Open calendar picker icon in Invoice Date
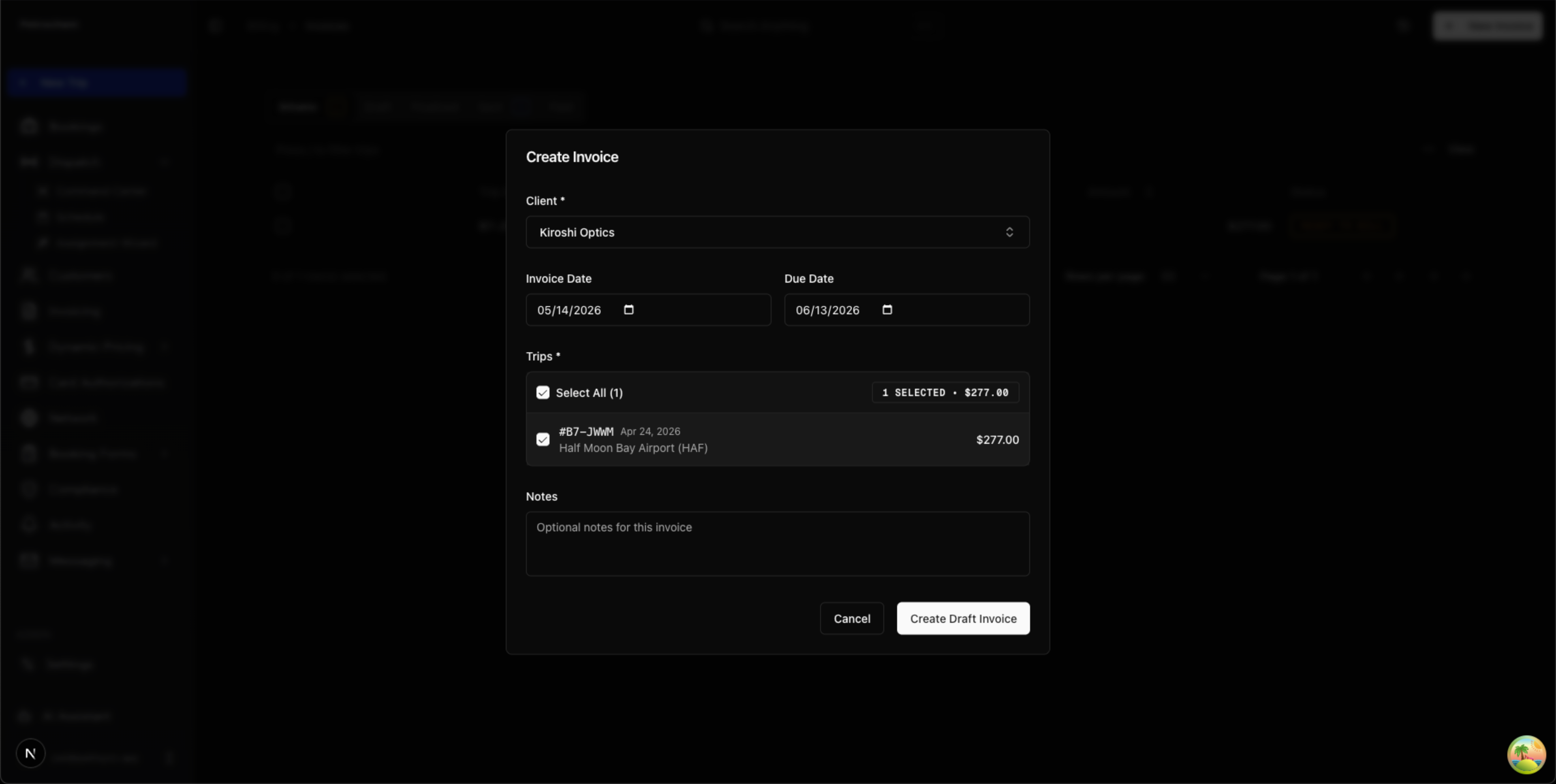 click(x=629, y=310)
